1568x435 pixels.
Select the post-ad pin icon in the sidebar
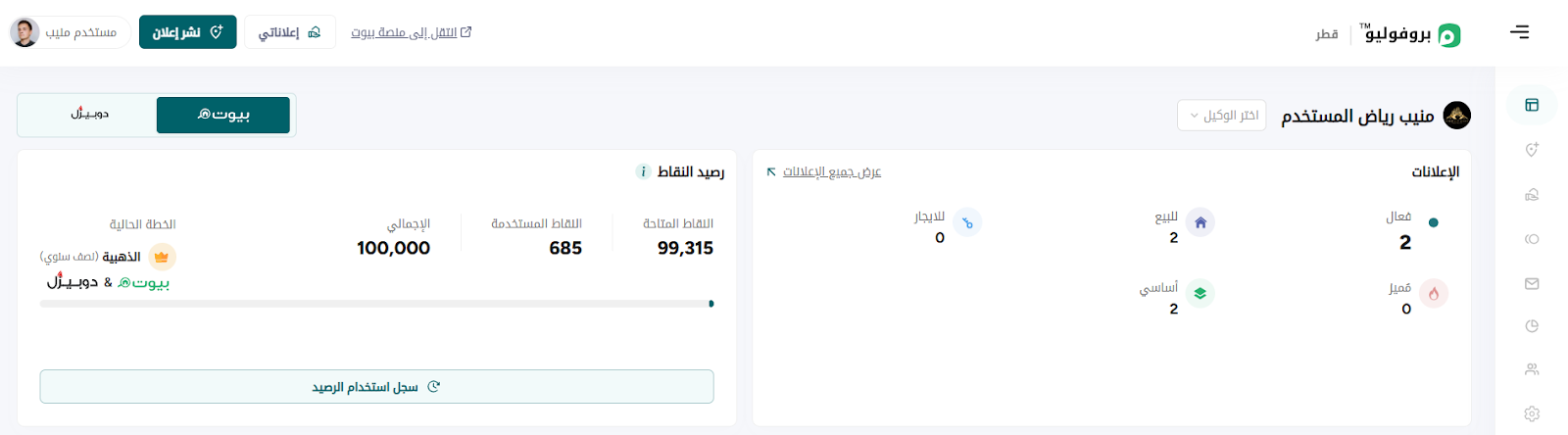[x=1532, y=149]
